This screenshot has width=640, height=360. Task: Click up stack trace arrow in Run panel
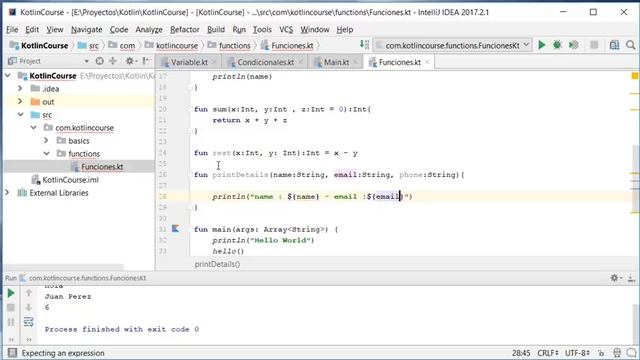(29, 293)
